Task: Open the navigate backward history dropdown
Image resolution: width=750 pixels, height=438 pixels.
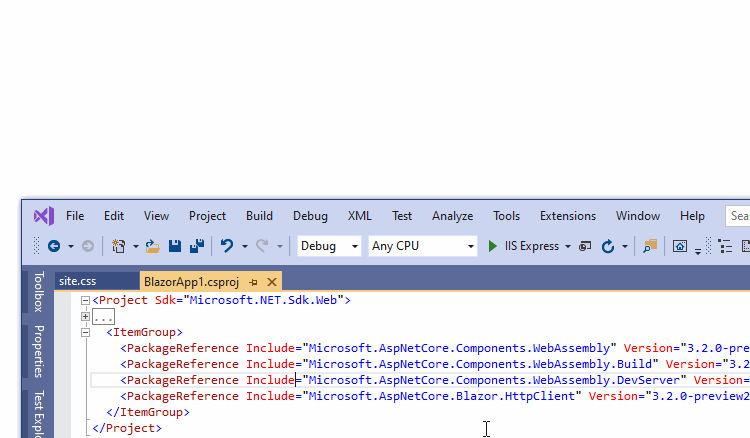Action: pos(71,247)
